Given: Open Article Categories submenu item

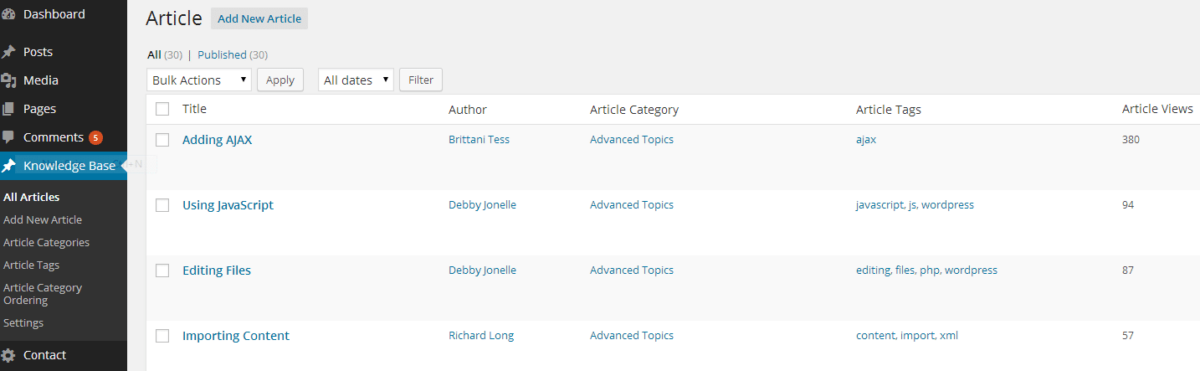Looking at the screenshot, I should click(x=46, y=242).
